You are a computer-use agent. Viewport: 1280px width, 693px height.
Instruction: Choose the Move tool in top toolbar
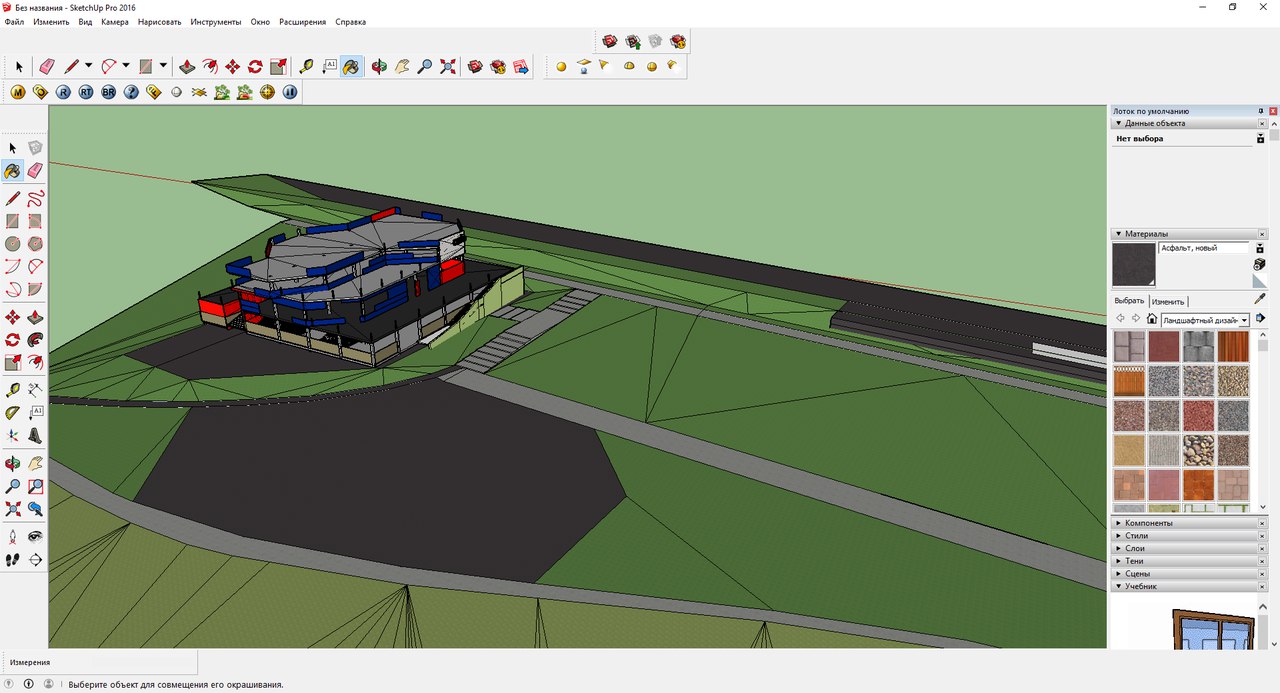click(233, 67)
